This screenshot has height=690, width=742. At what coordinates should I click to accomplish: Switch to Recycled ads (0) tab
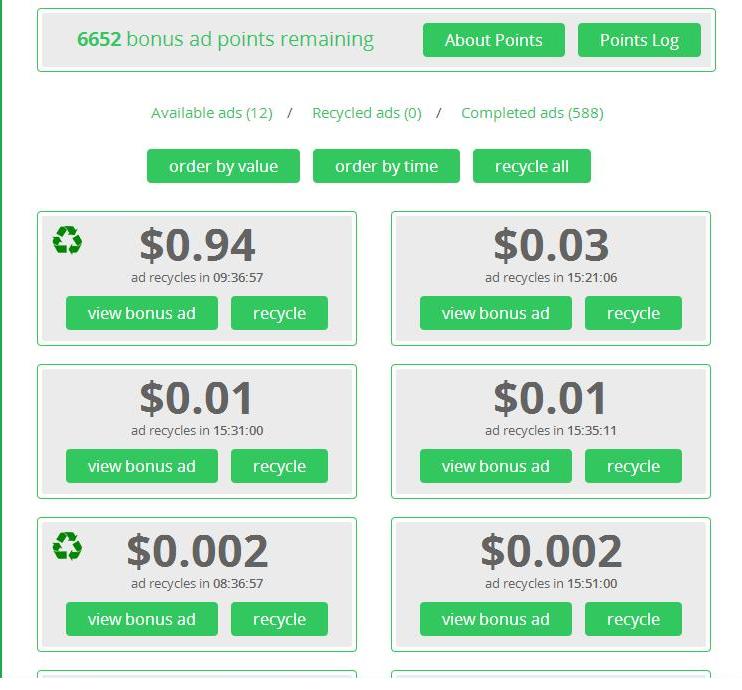[366, 113]
